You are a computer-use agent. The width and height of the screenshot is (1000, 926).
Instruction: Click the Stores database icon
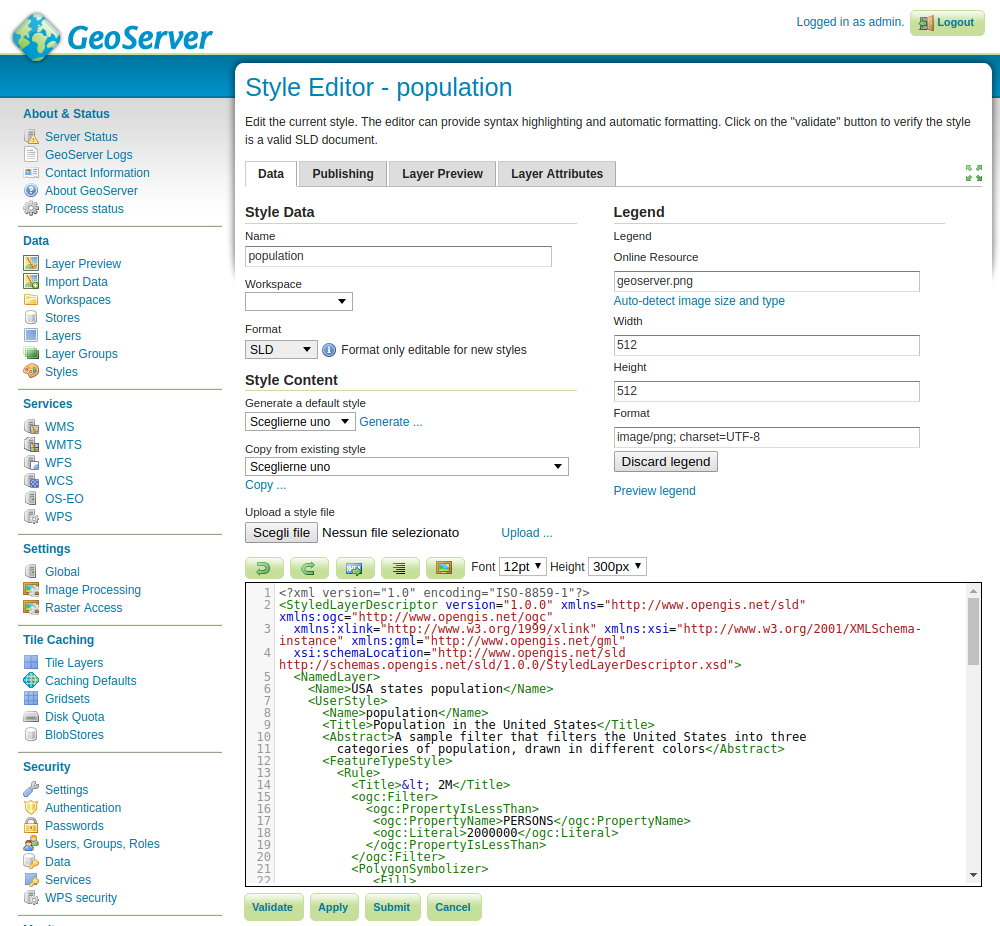pos(31,318)
